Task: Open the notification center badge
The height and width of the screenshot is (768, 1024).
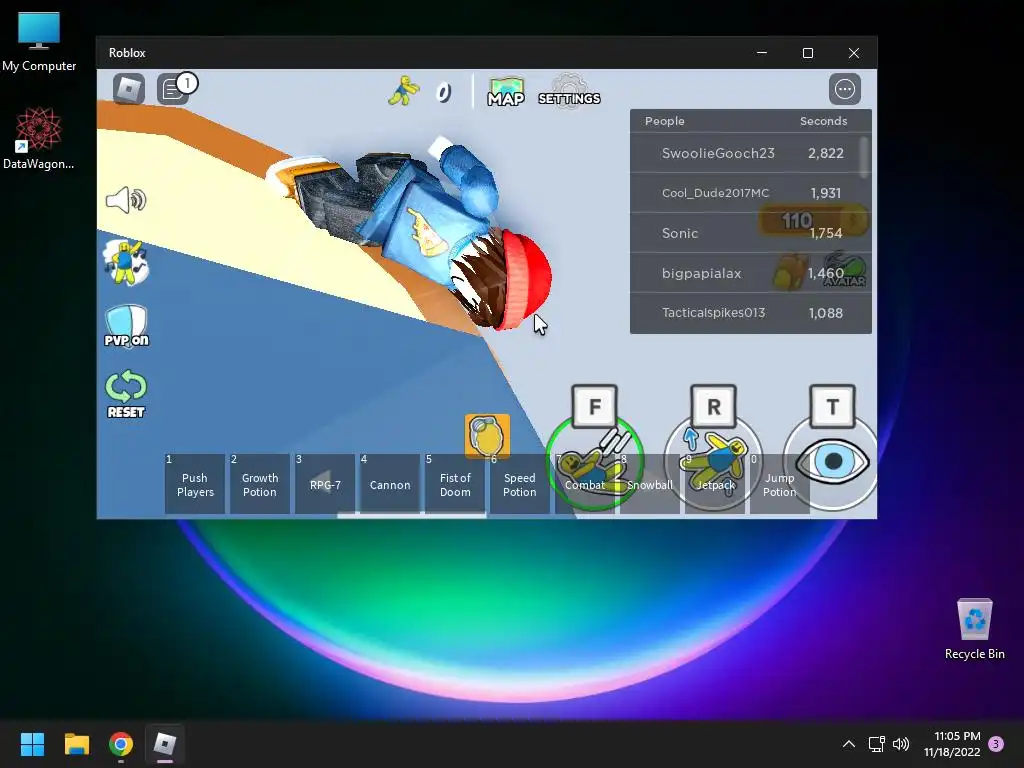Action: tap(996, 744)
